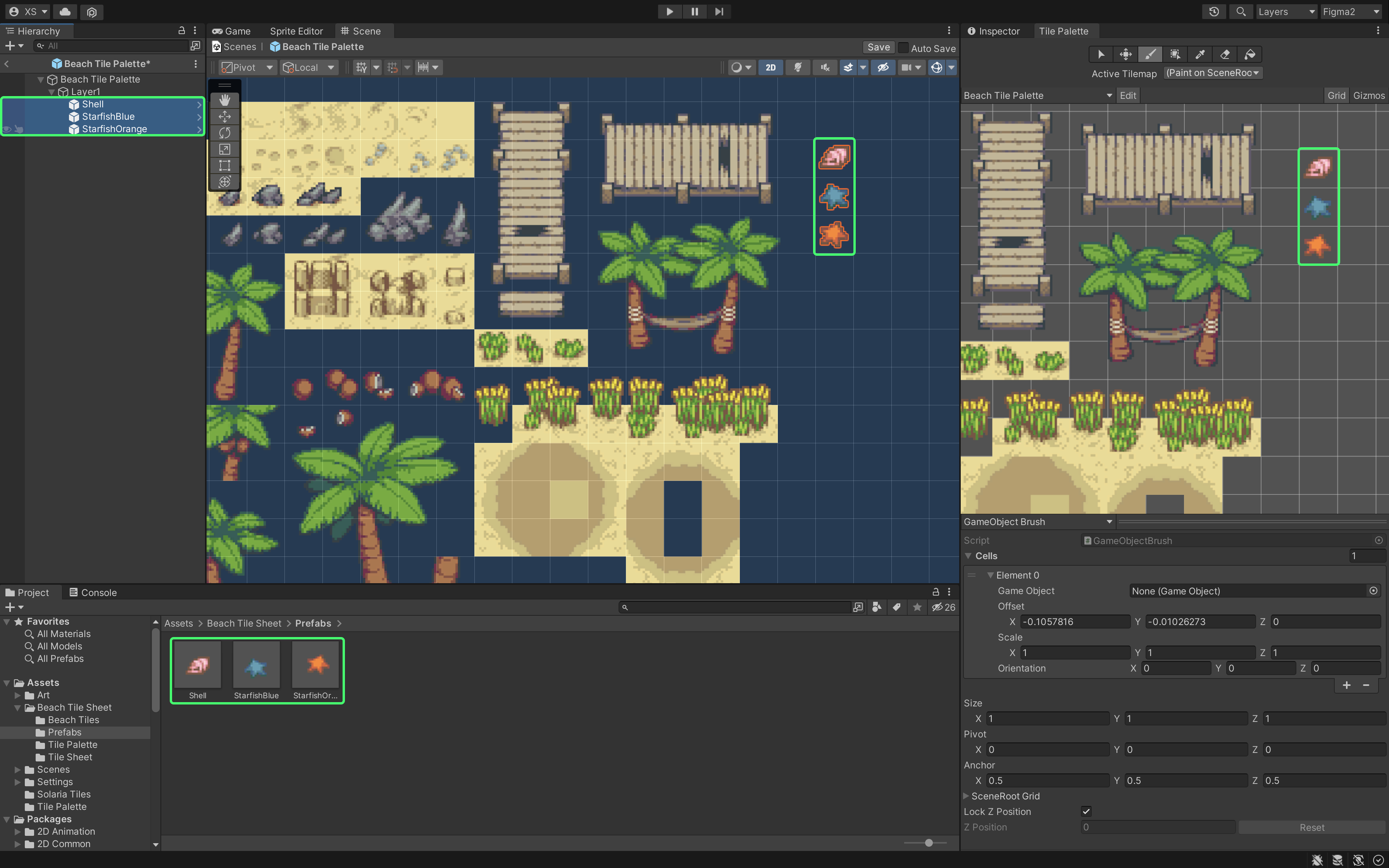Select the Move tool in Tile Palette toolbar
This screenshot has width=1389, height=868.
(x=1125, y=54)
